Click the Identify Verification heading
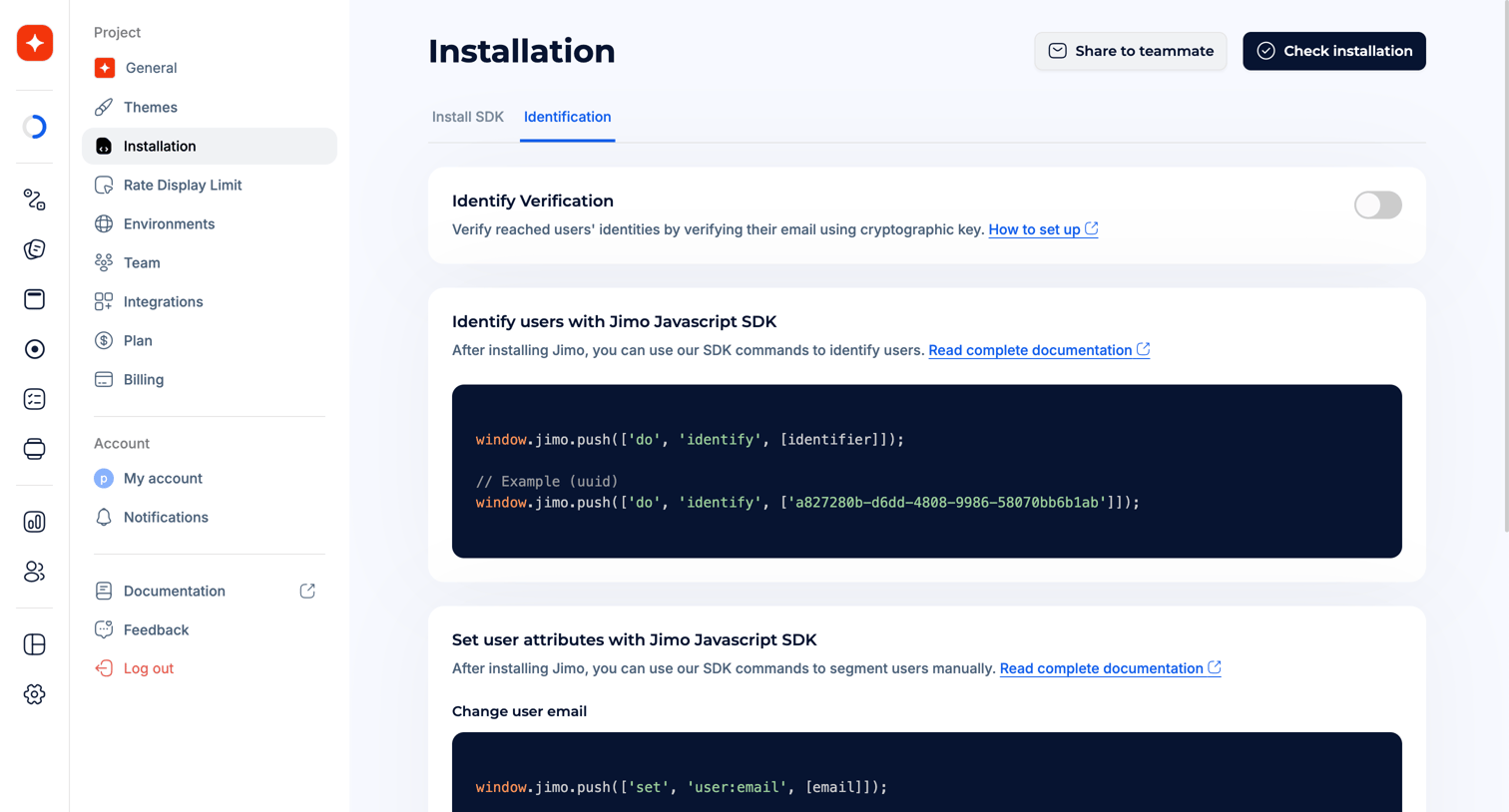The height and width of the screenshot is (812, 1509). click(533, 201)
